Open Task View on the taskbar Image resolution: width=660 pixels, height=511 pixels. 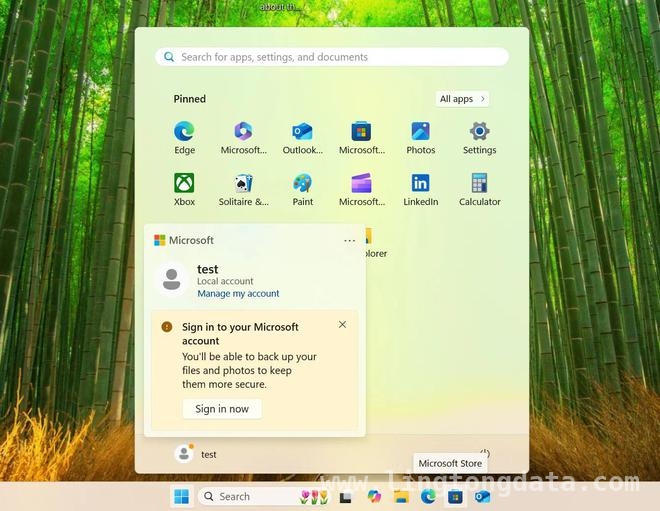pos(346,498)
